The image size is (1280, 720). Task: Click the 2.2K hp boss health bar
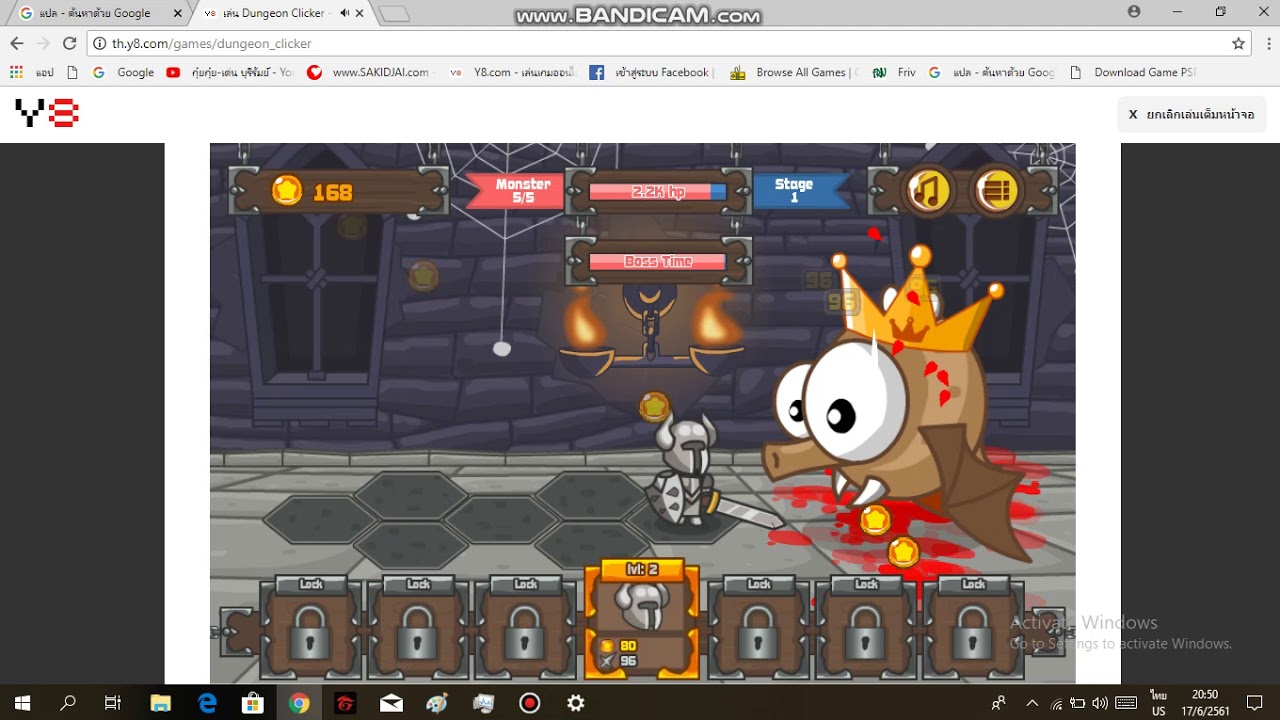[x=657, y=192]
